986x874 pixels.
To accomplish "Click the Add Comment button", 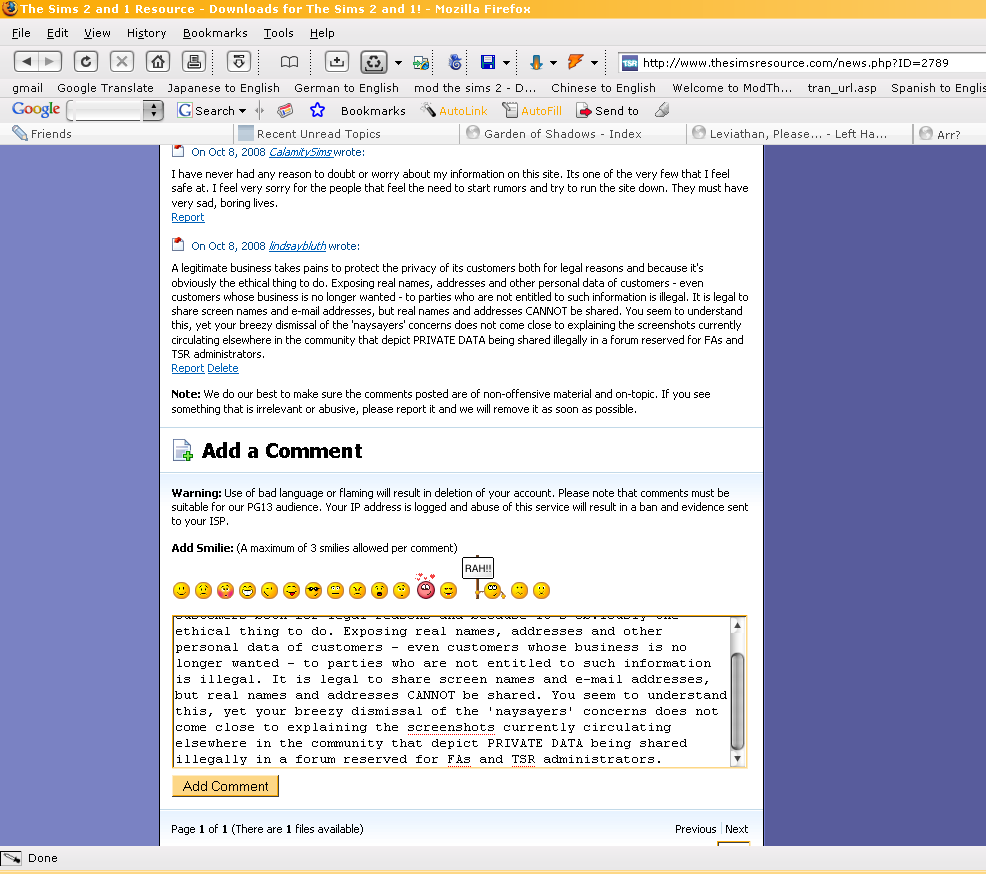I will click(225, 786).
